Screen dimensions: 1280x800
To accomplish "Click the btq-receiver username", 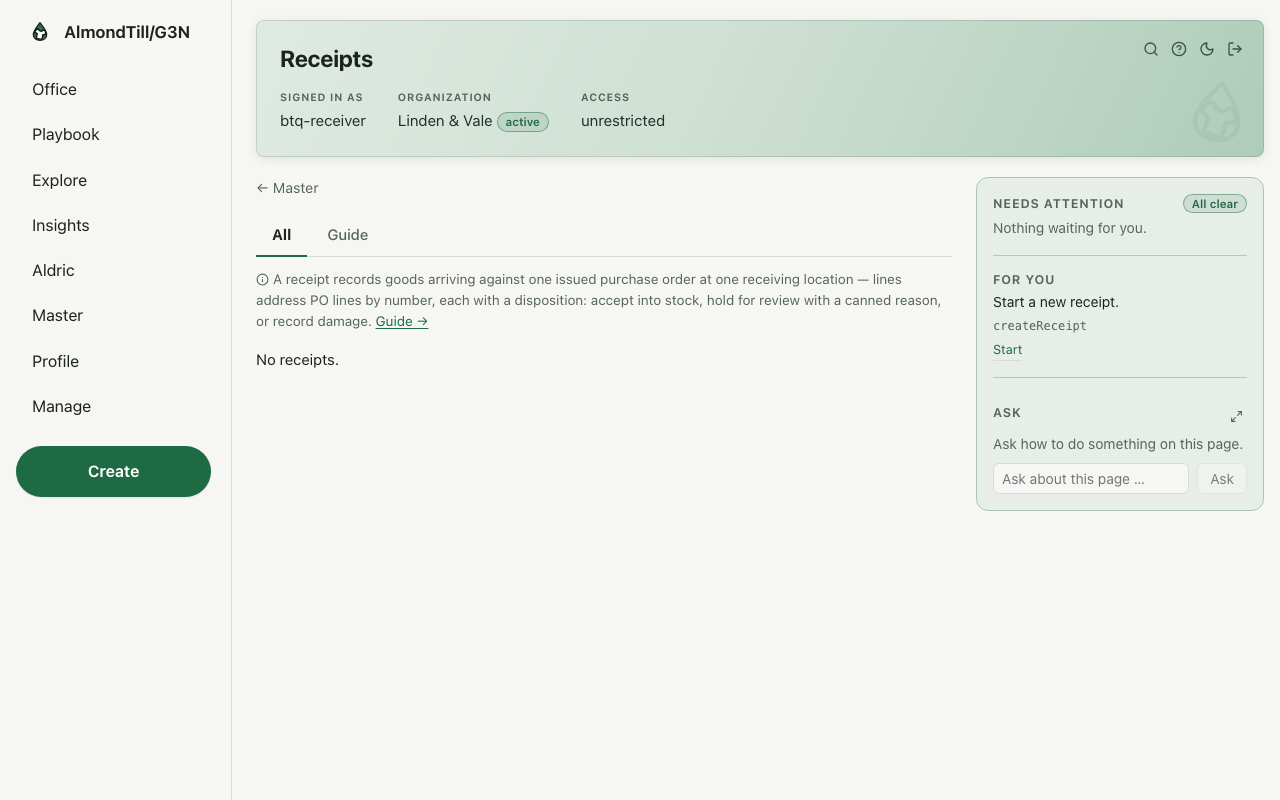I will click(x=323, y=121).
